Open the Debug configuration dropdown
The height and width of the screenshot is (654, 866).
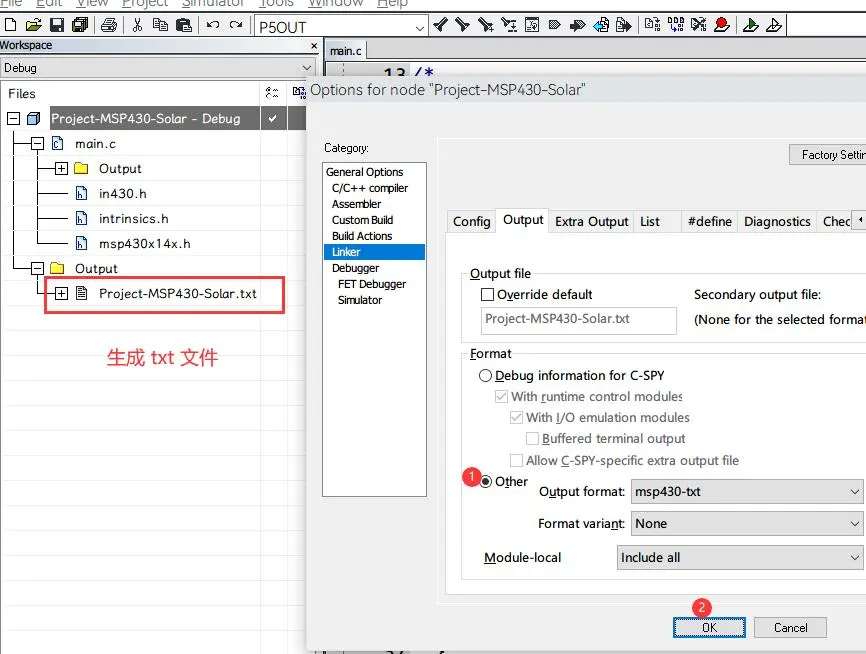pos(160,68)
